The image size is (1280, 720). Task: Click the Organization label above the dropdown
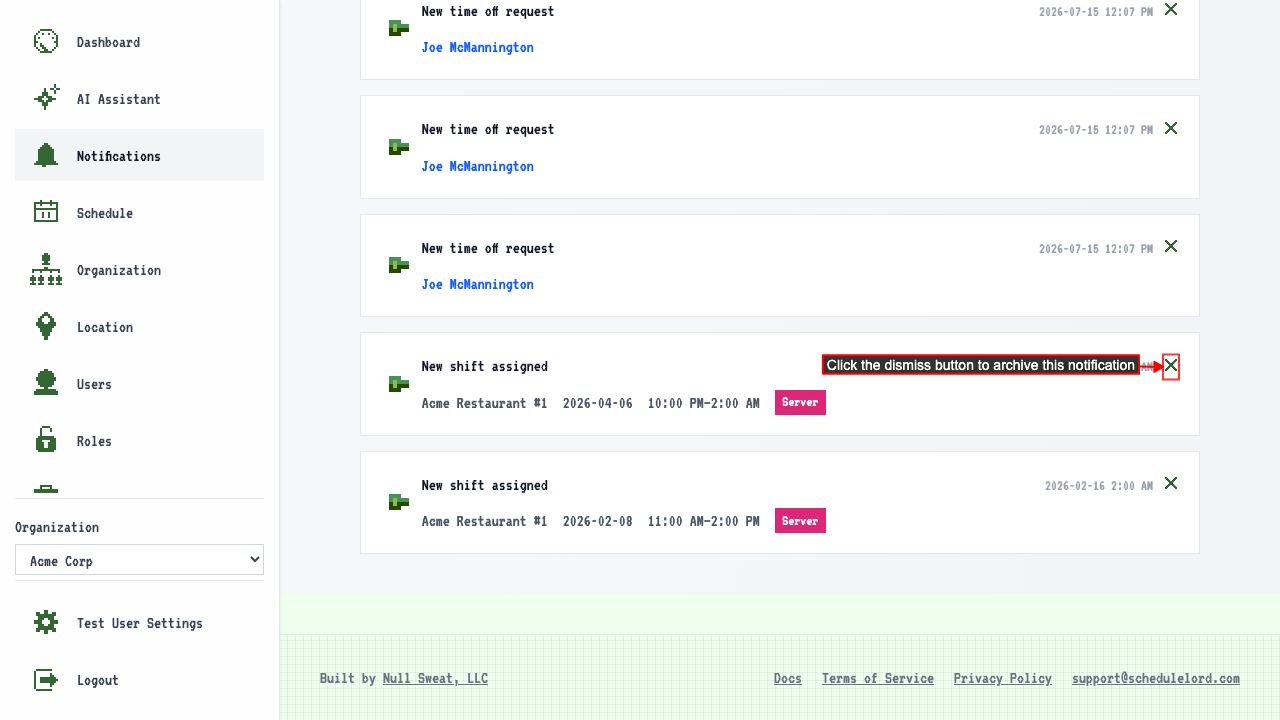pos(57,527)
